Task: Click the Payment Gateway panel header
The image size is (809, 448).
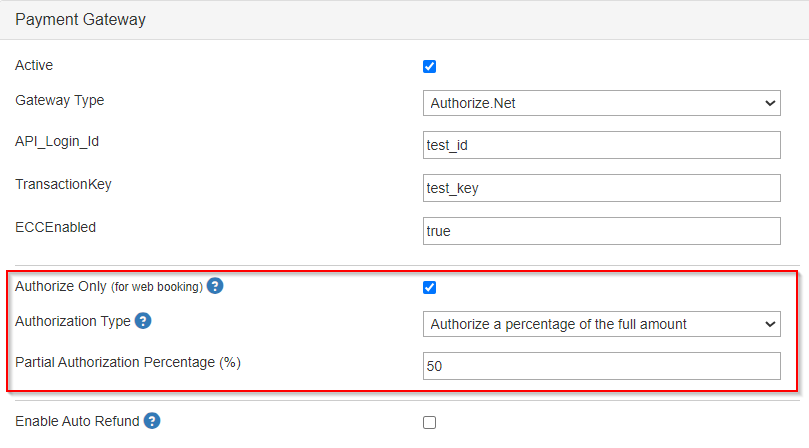Action: tap(404, 20)
